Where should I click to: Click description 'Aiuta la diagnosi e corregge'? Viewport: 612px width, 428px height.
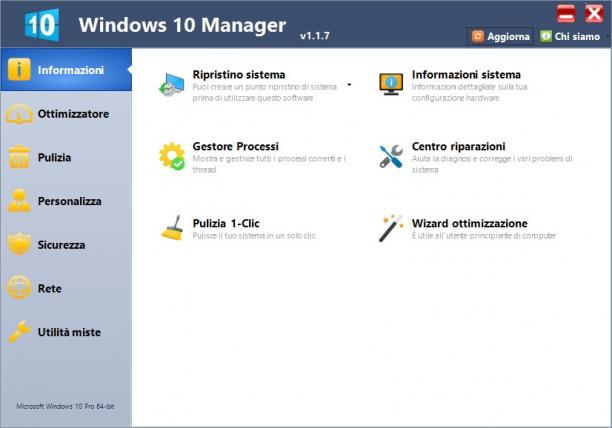492,164
